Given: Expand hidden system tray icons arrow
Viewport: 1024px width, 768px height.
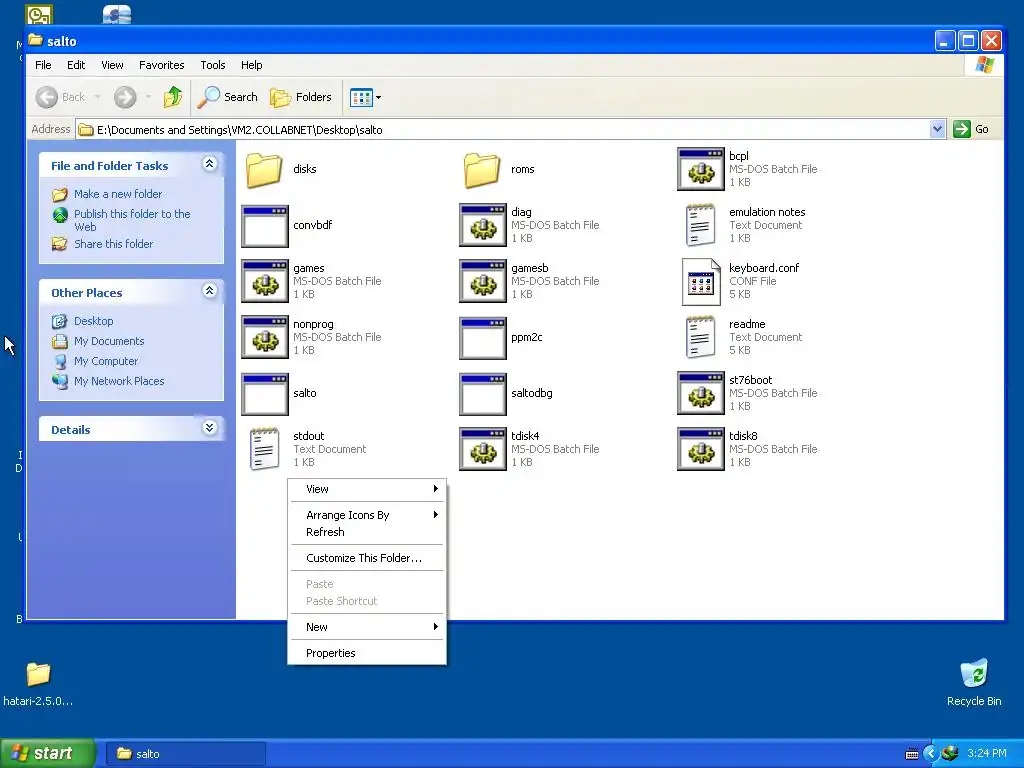Looking at the screenshot, I should (931, 754).
